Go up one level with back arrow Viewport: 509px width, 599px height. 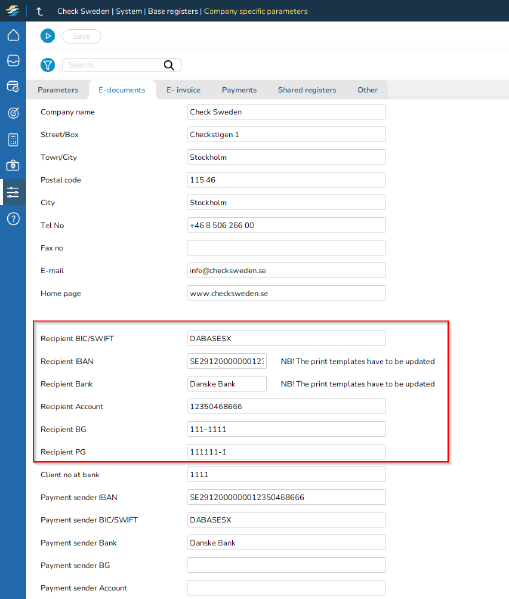39,11
